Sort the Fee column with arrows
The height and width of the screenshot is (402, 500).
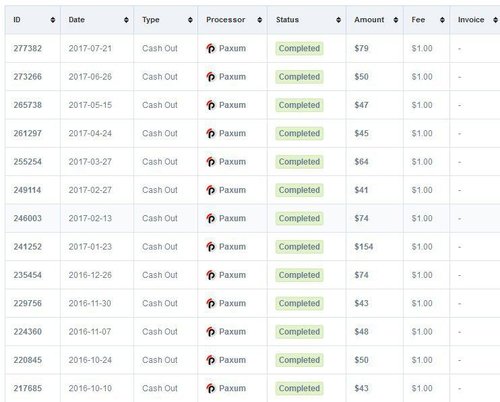pos(442,20)
